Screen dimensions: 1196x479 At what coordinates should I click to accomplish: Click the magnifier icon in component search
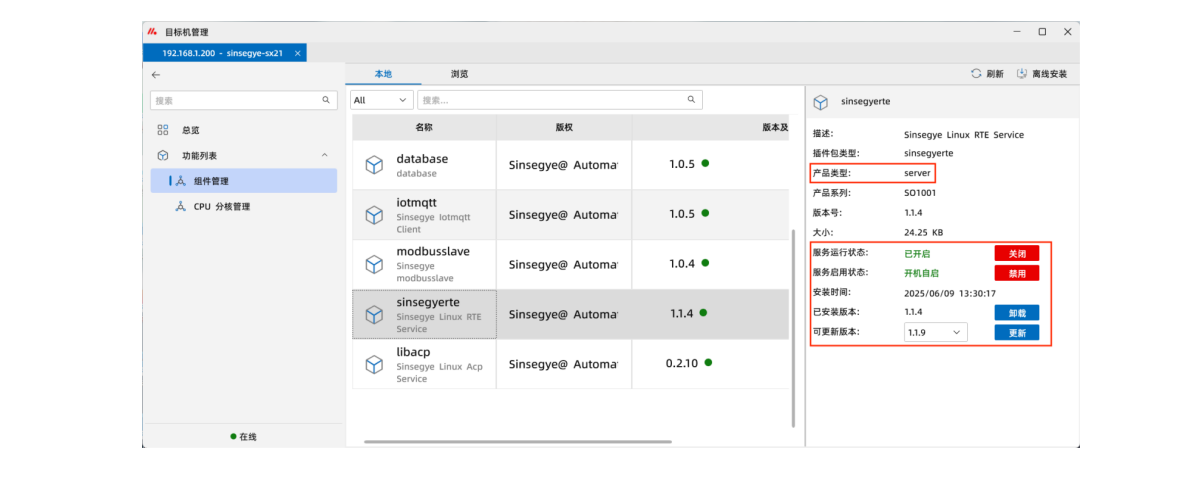point(691,100)
